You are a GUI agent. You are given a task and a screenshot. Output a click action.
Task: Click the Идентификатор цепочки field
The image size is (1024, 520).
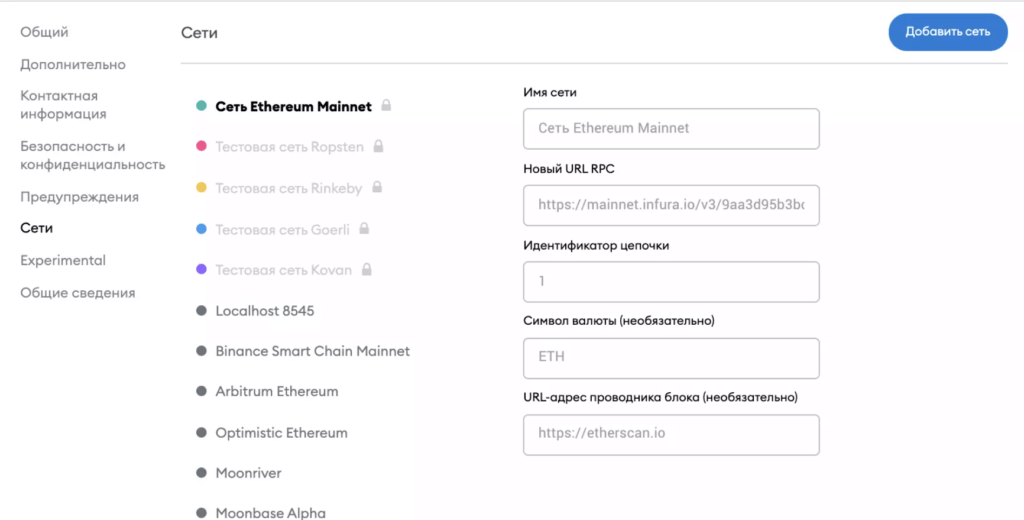(671, 282)
